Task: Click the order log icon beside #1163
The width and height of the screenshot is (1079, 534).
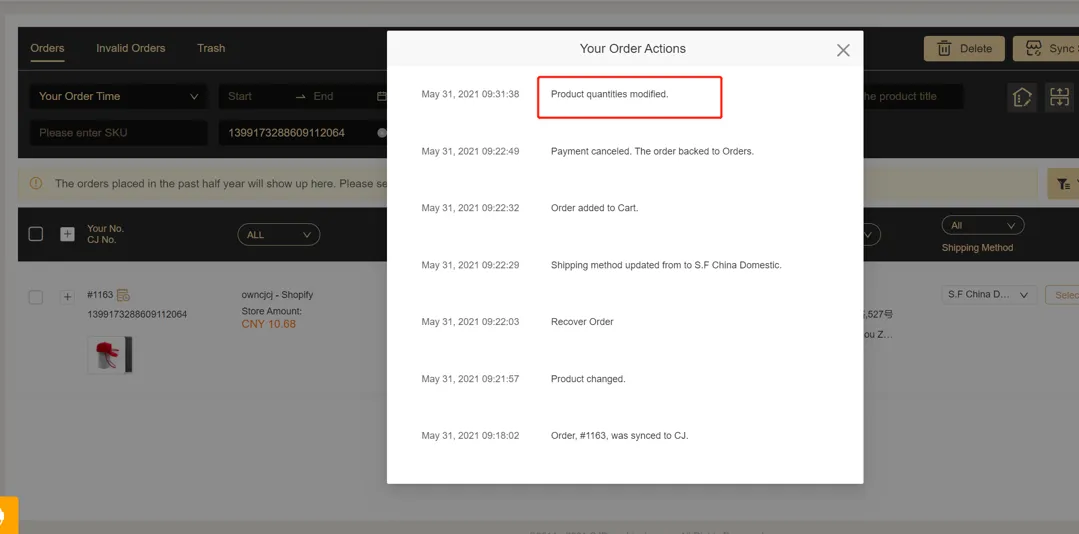Action: point(124,295)
